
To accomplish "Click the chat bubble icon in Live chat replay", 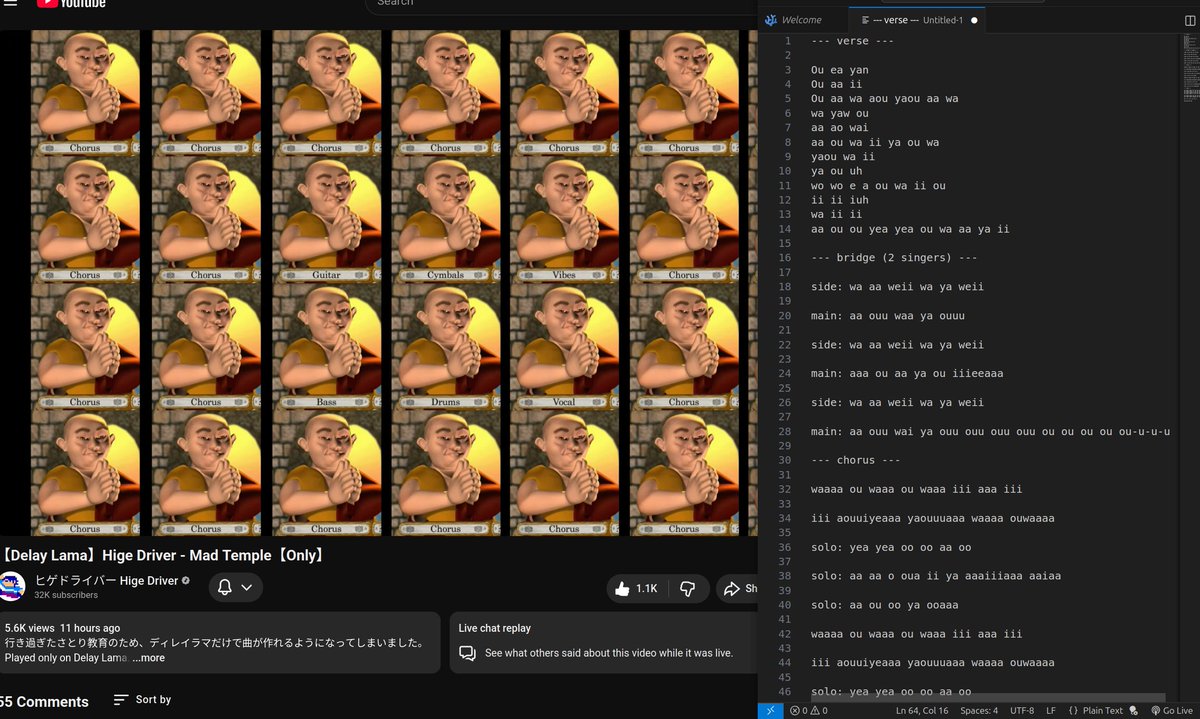I will (467, 653).
